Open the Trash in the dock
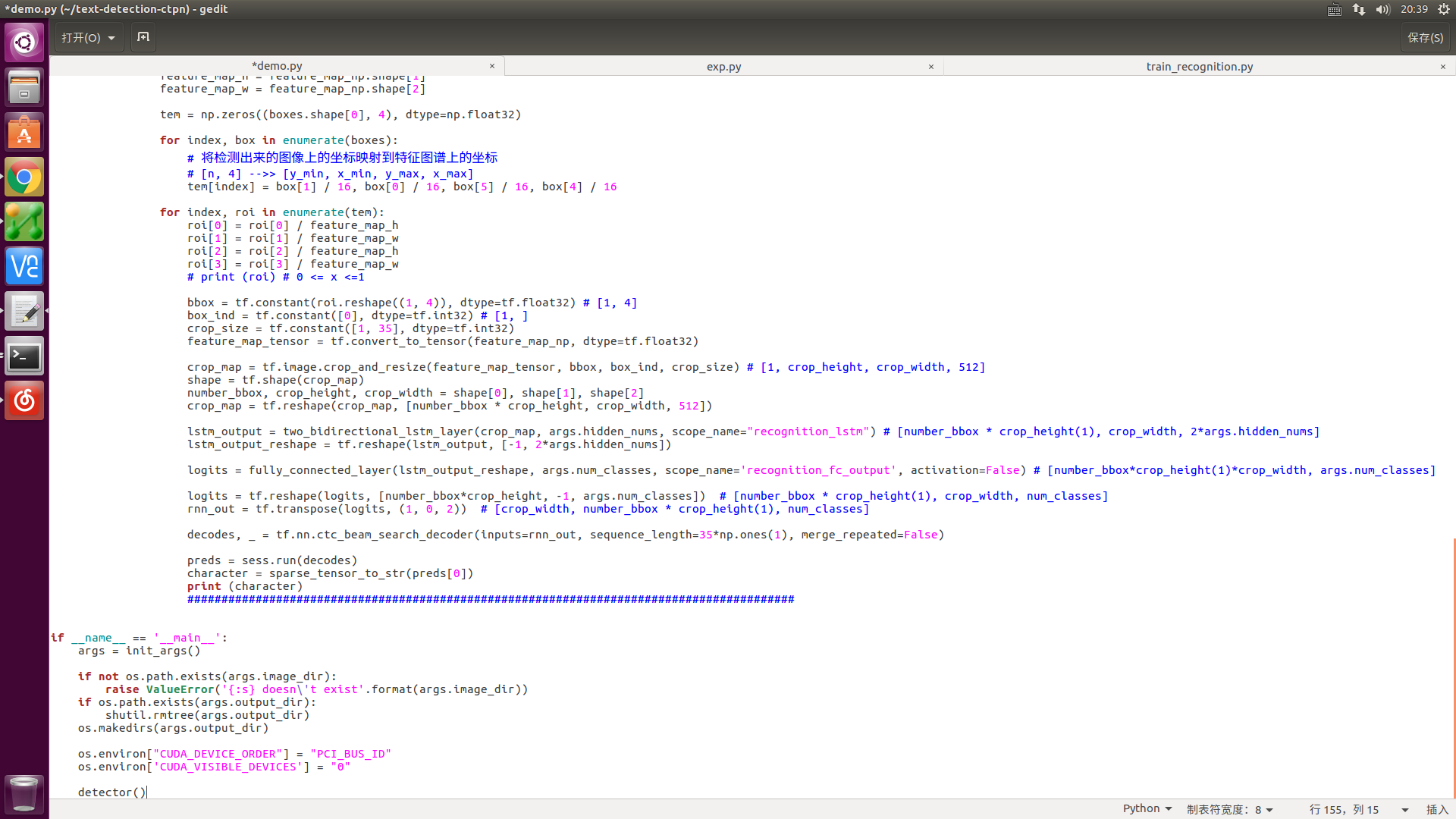1456x819 pixels. [24, 794]
